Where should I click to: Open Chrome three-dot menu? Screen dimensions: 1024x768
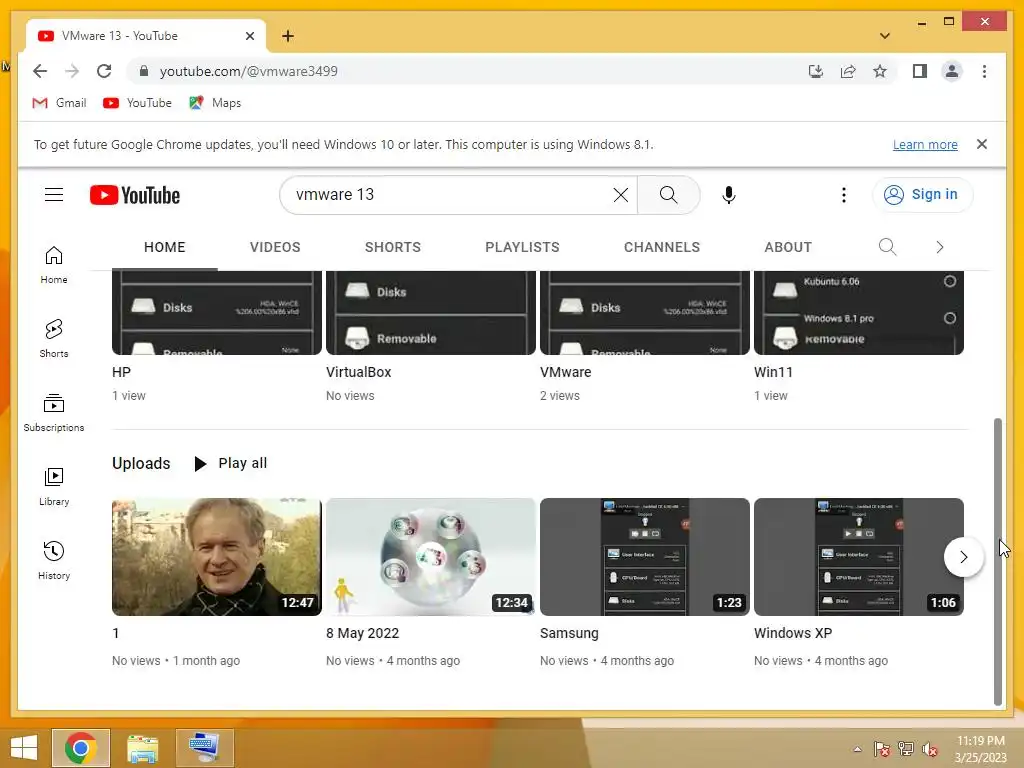pos(984,71)
